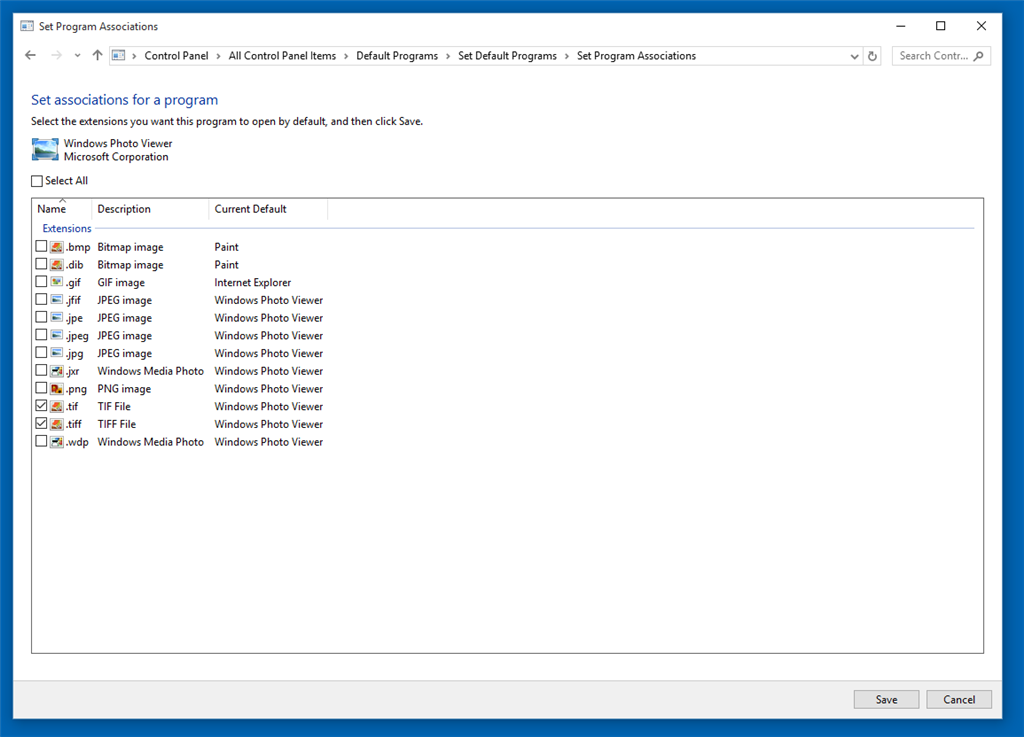The width and height of the screenshot is (1024, 737).
Task: Go forward with the forward arrow
Action: click(56, 55)
